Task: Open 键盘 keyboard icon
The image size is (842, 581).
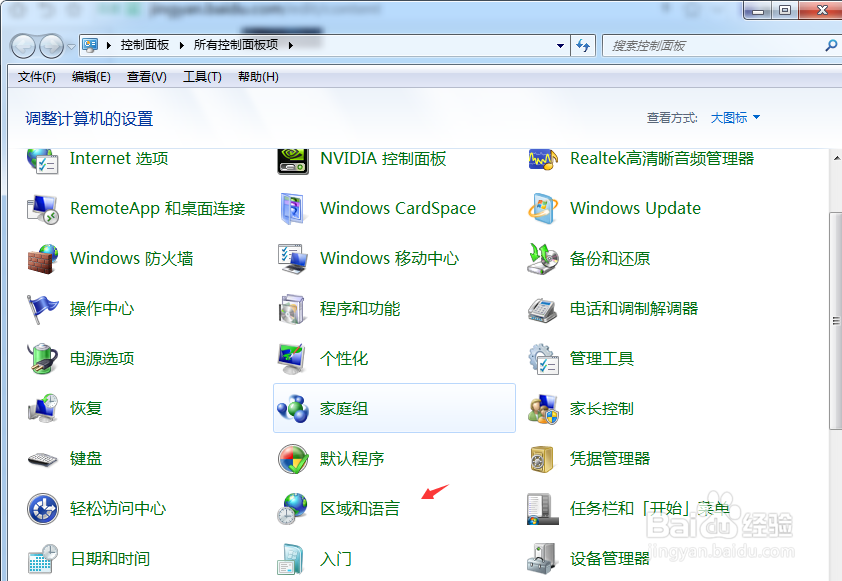Action: [43, 460]
